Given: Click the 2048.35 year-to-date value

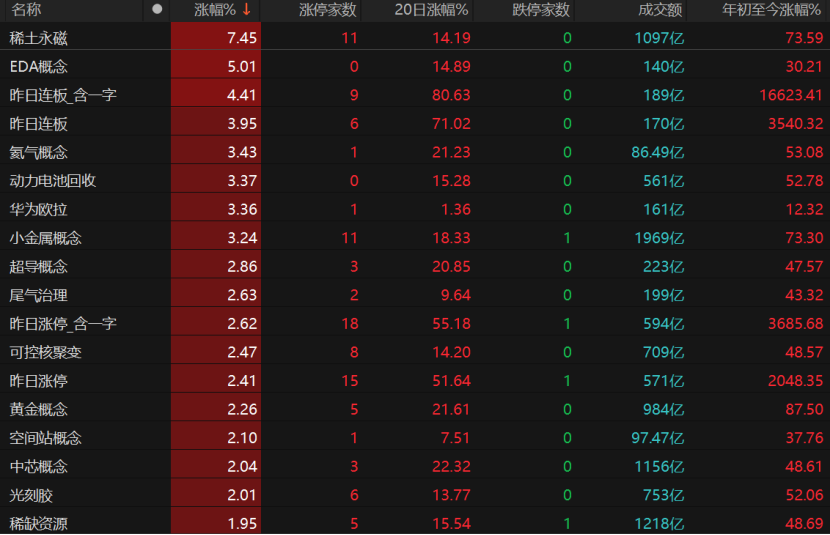Looking at the screenshot, I should (x=796, y=381).
